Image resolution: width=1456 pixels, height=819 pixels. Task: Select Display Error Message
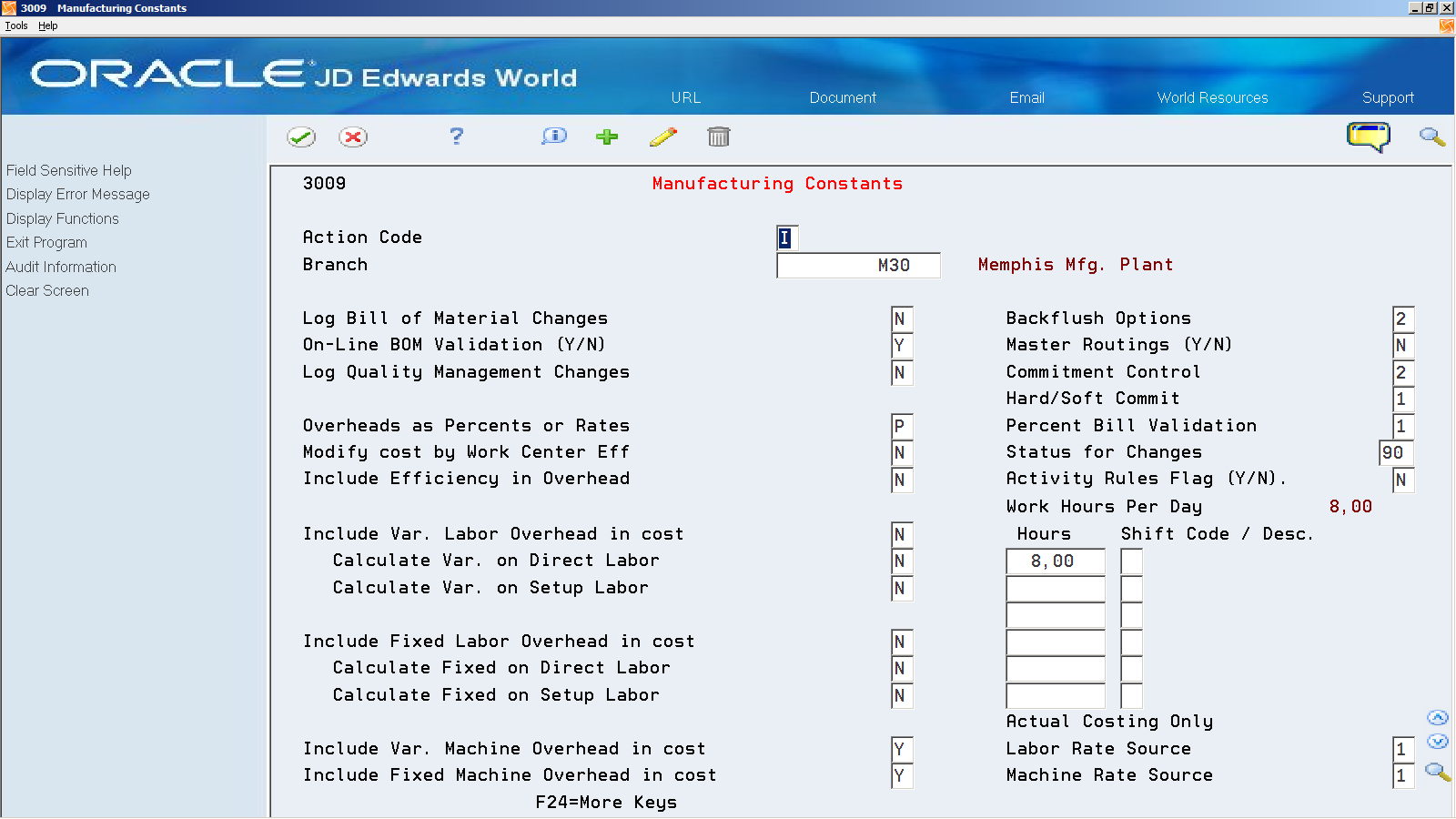[78, 194]
